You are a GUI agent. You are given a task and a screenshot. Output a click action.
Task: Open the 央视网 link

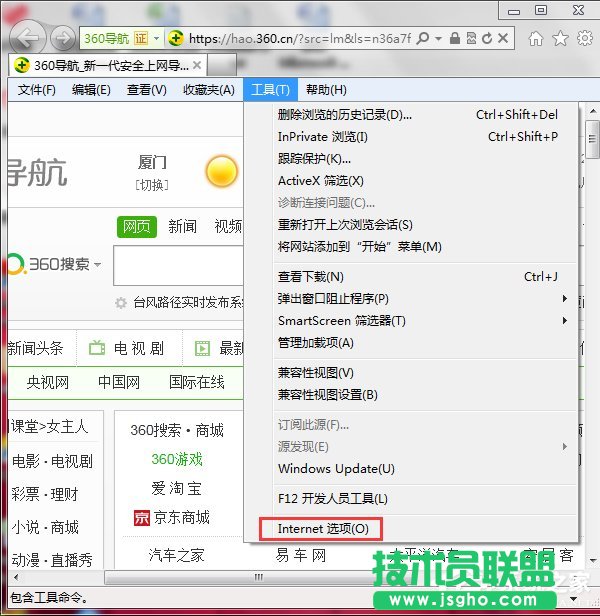pos(48,382)
